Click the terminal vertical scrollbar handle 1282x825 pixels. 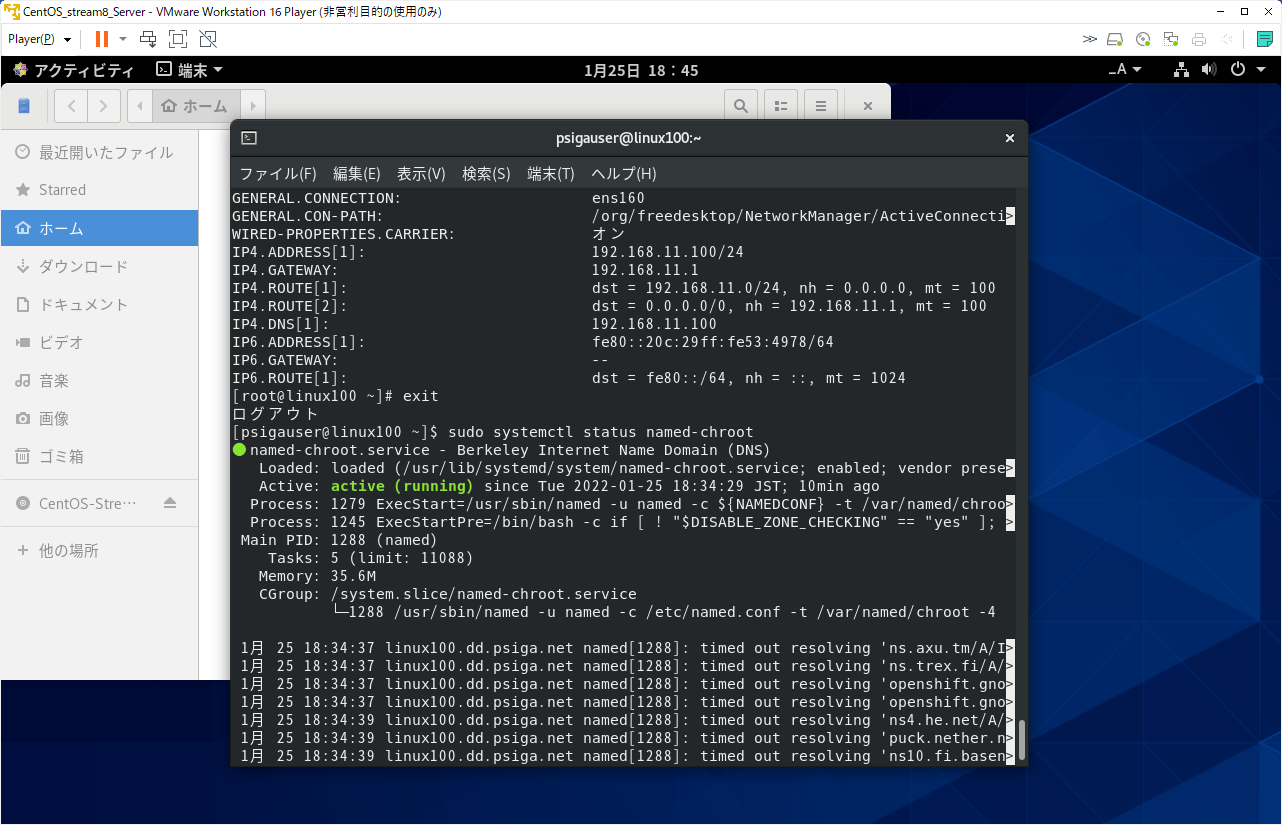pyautogui.click(x=1020, y=738)
